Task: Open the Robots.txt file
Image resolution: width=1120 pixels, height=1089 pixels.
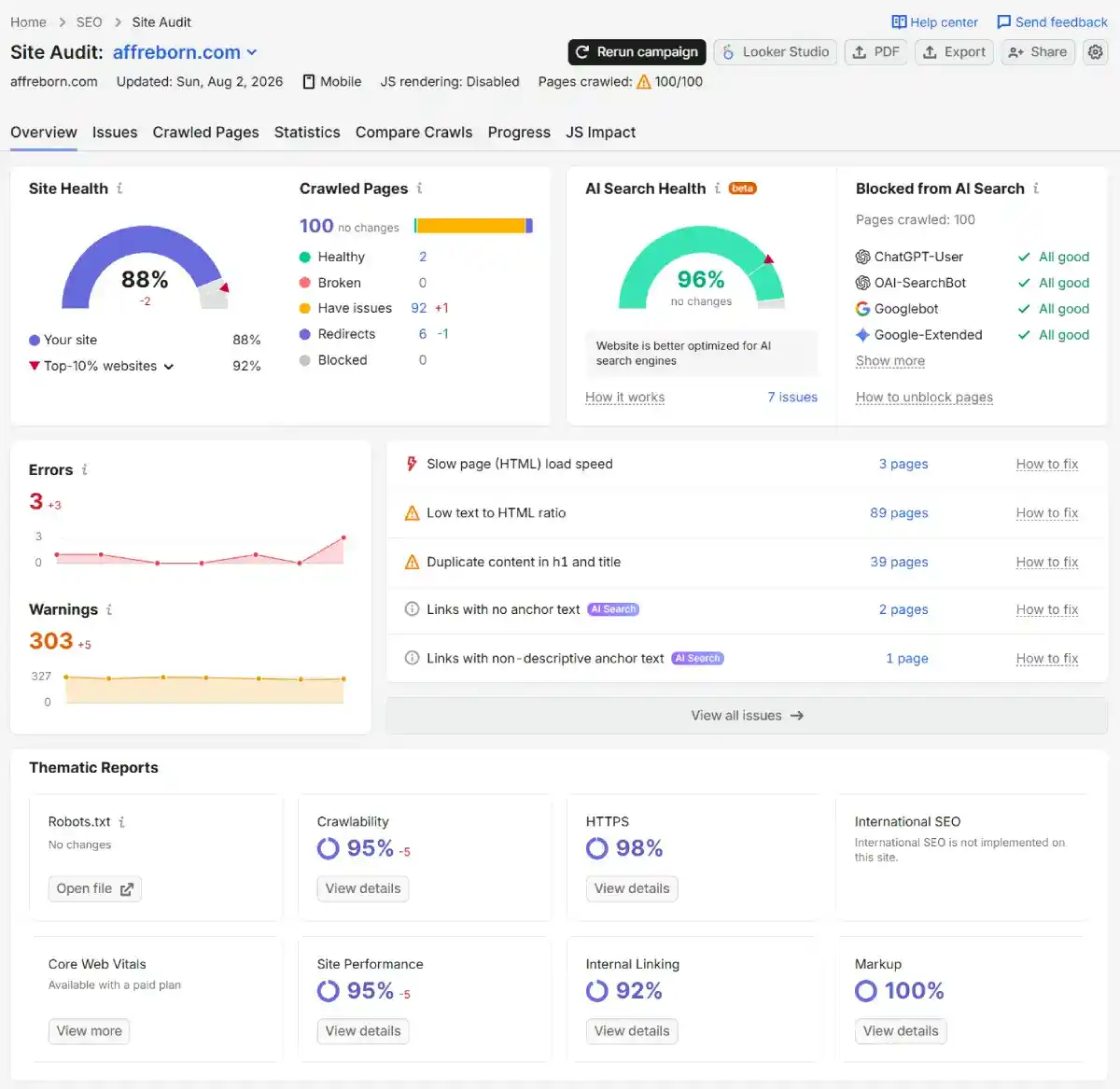Action: tap(95, 889)
